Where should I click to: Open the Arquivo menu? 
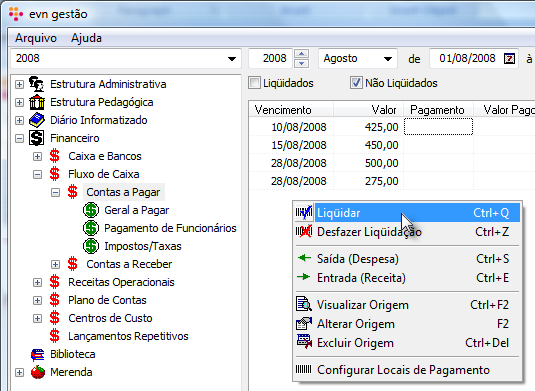coord(36,38)
